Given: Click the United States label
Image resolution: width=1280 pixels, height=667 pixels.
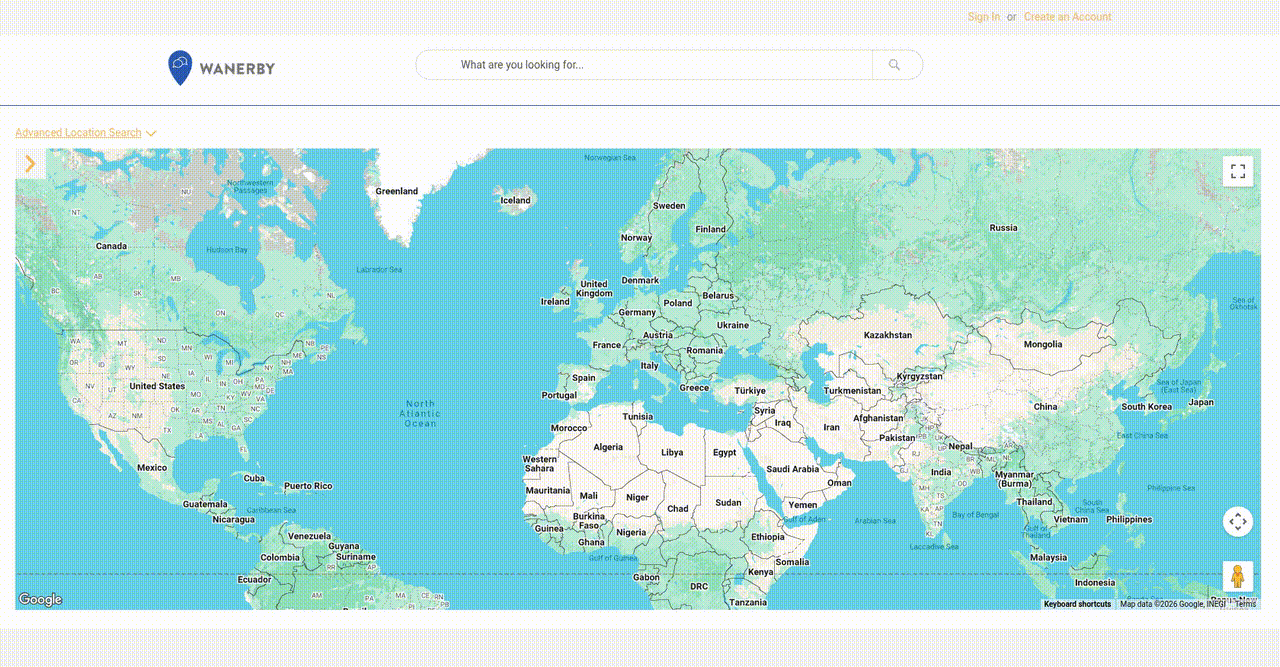Looking at the screenshot, I should [x=157, y=386].
